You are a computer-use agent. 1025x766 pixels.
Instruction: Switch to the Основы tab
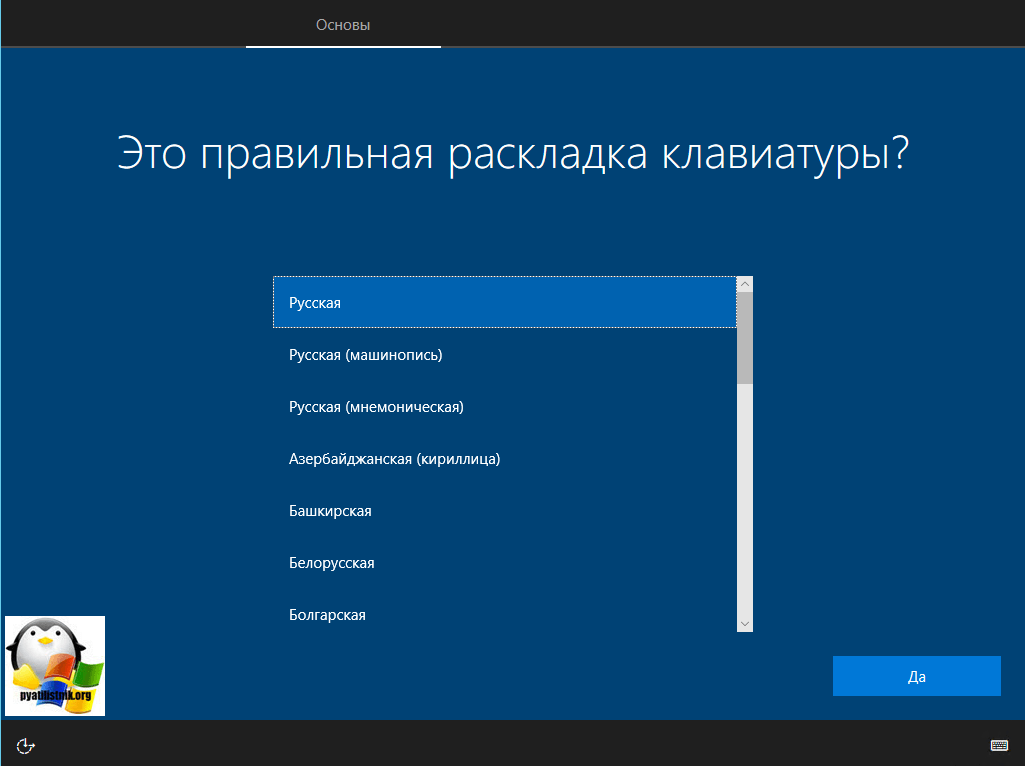coord(343,25)
